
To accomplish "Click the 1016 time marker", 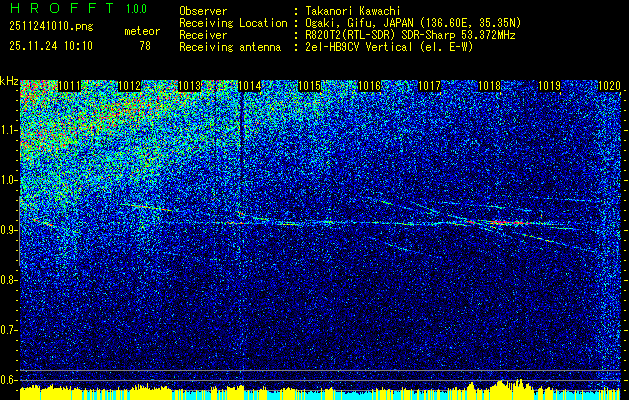I will point(369,86).
